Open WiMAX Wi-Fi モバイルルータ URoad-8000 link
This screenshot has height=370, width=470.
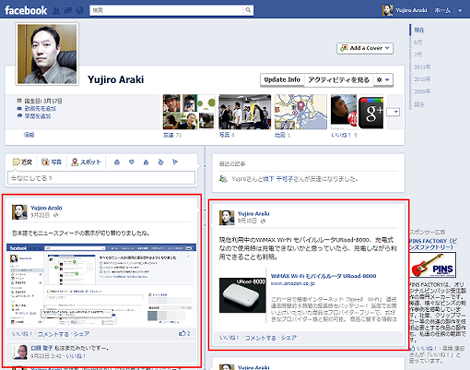click(323, 276)
